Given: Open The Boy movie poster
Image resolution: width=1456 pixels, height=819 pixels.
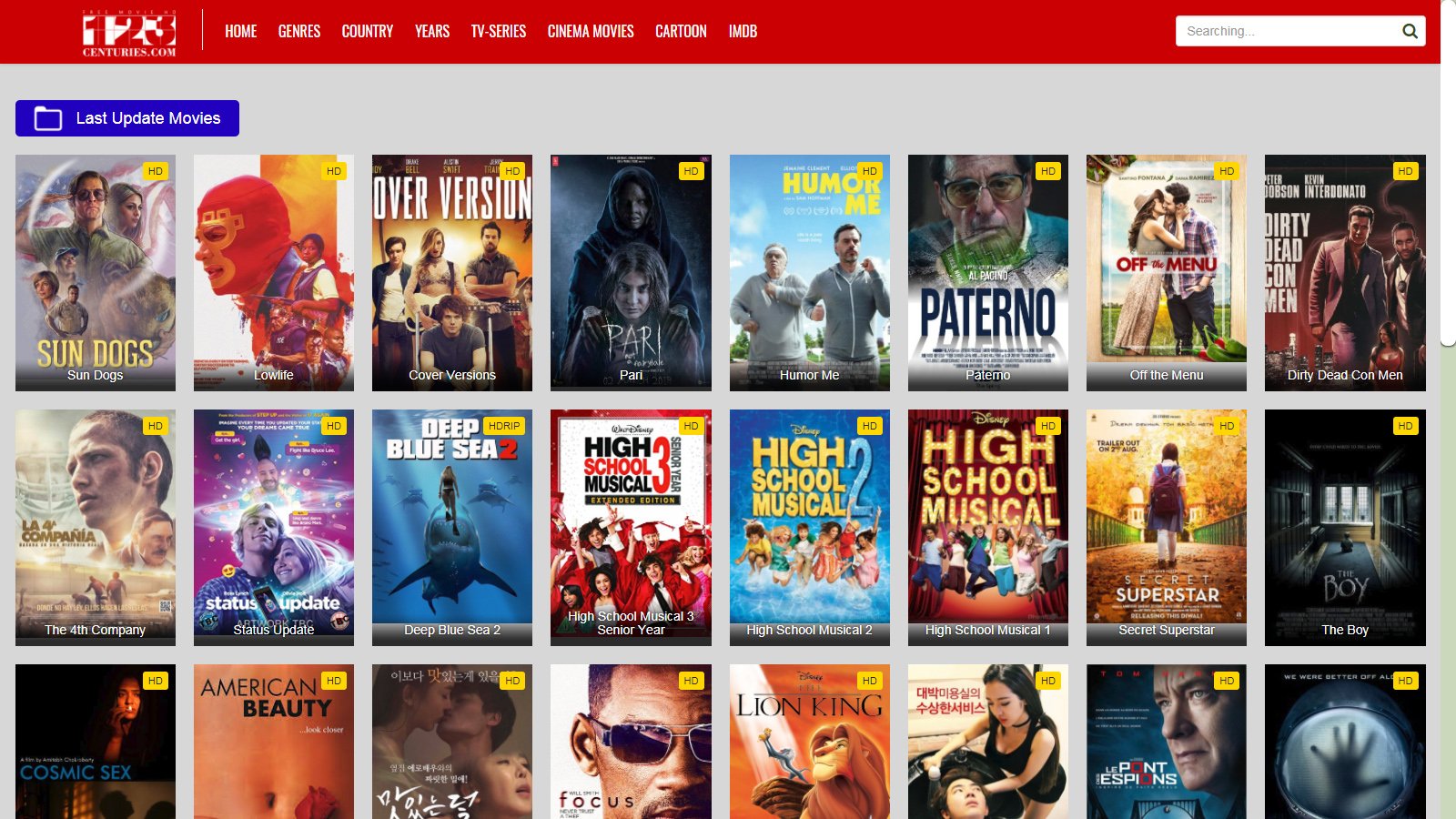Looking at the screenshot, I should click(x=1345, y=528).
